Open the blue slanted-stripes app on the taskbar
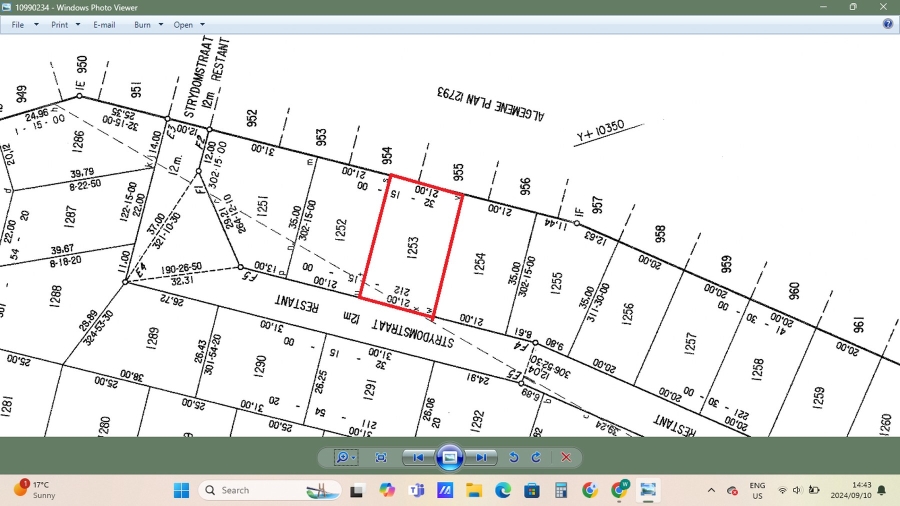This screenshot has height=506, width=900. 445,490
